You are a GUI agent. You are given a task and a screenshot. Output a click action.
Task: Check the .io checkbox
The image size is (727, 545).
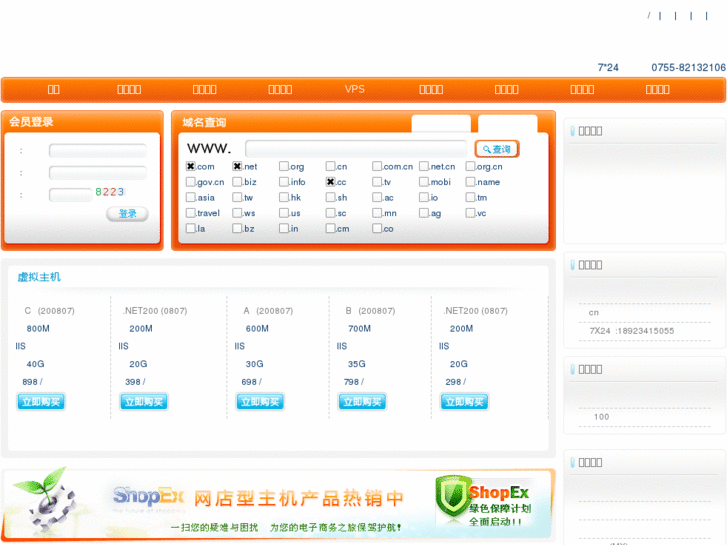pyautogui.click(x=424, y=197)
